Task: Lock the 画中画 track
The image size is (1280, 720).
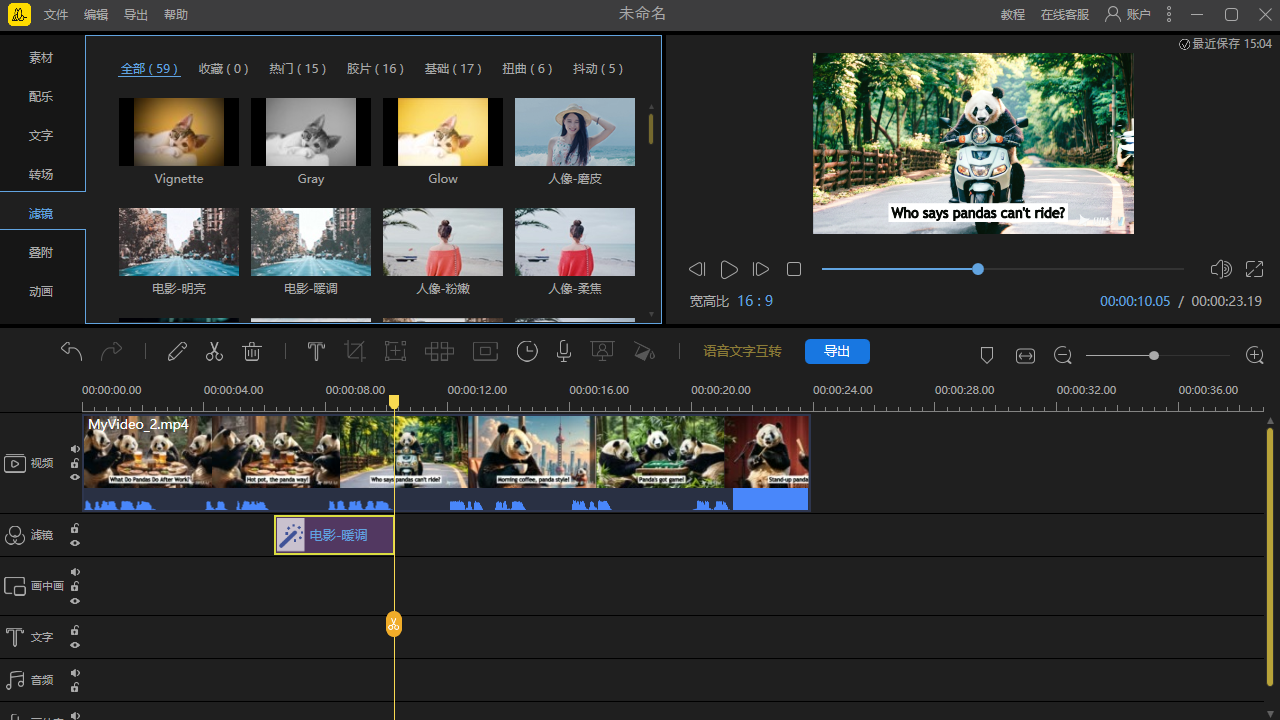Action: click(75, 586)
